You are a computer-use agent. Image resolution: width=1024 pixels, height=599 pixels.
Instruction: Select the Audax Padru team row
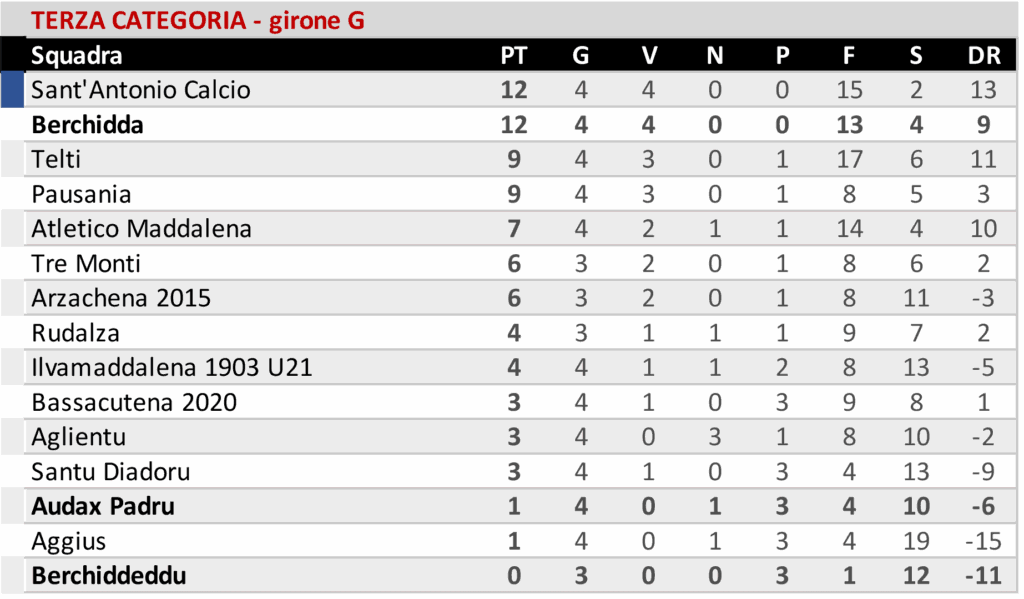103,507
